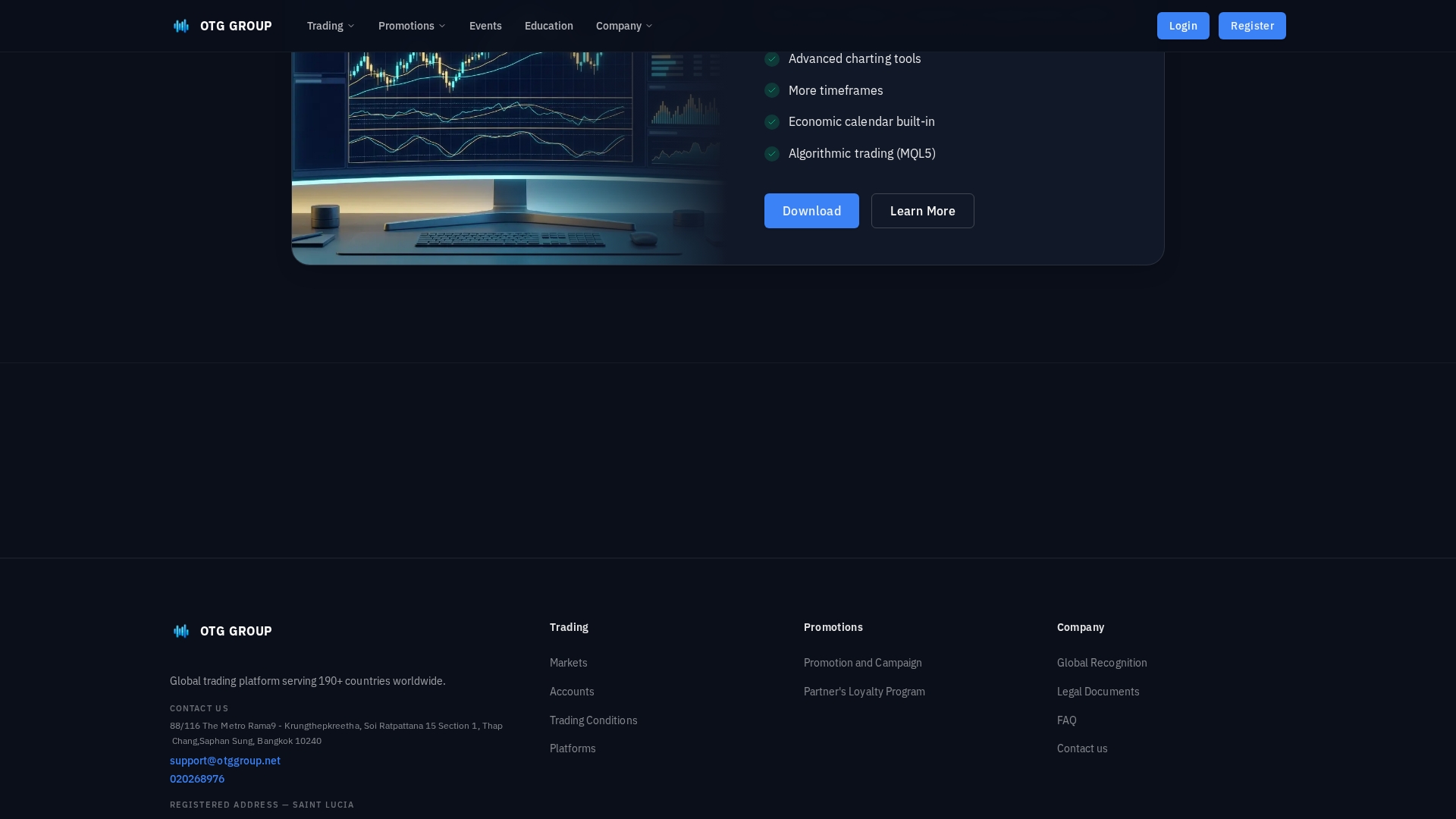The image size is (1456, 819).
Task: Open Partner's Loyalty Program footer link
Action: coord(864,692)
